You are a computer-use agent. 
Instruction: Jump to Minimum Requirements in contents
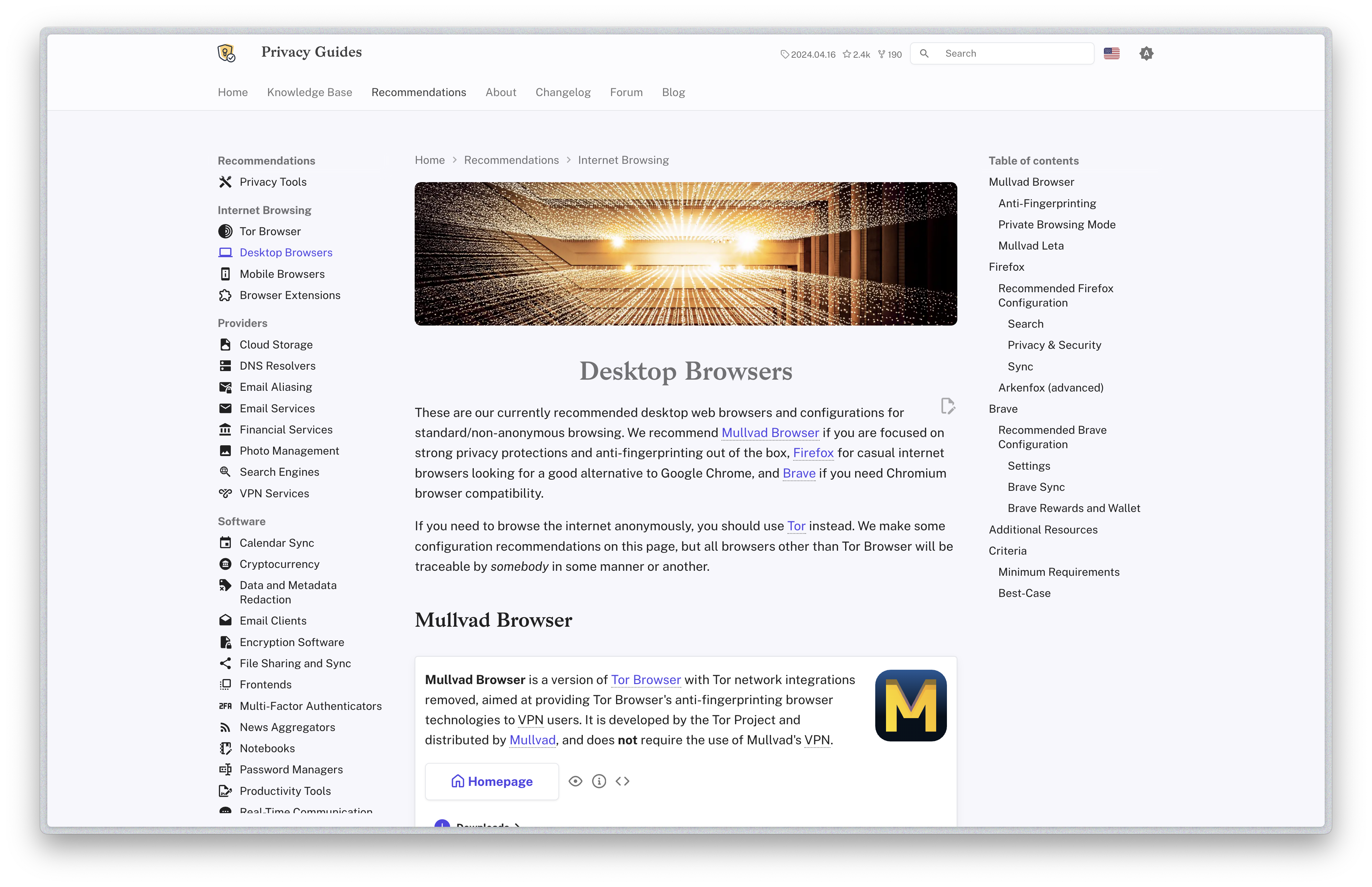[x=1059, y=572]
